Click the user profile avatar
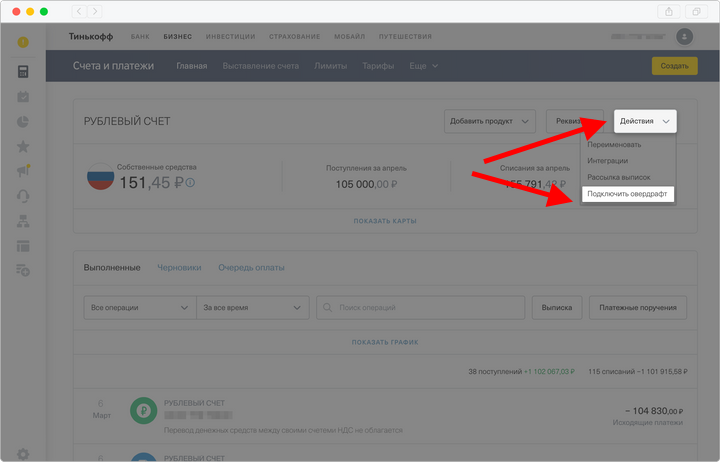This screenshot has height=462, width=720. point(684,37)
